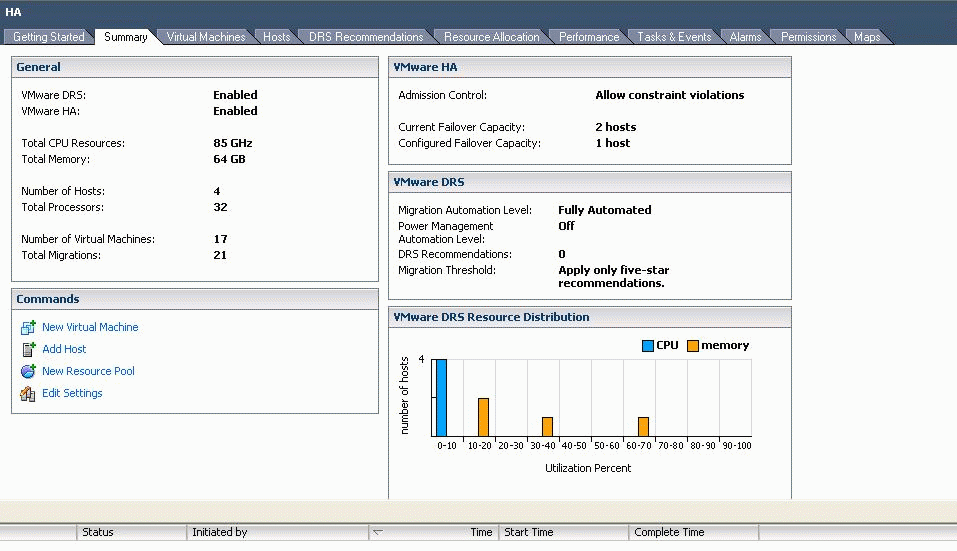Screen dimensions: 957x551
Task: Click the blue CPU legend swatch
Action: click(x=648, y=346)
